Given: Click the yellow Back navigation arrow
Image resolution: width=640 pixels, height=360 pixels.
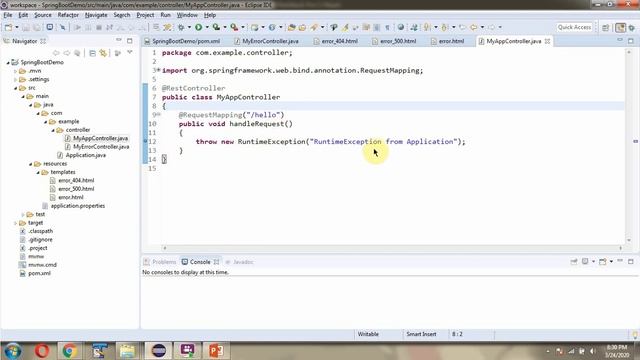Looking at the screenshot, I should coord(473,27).
